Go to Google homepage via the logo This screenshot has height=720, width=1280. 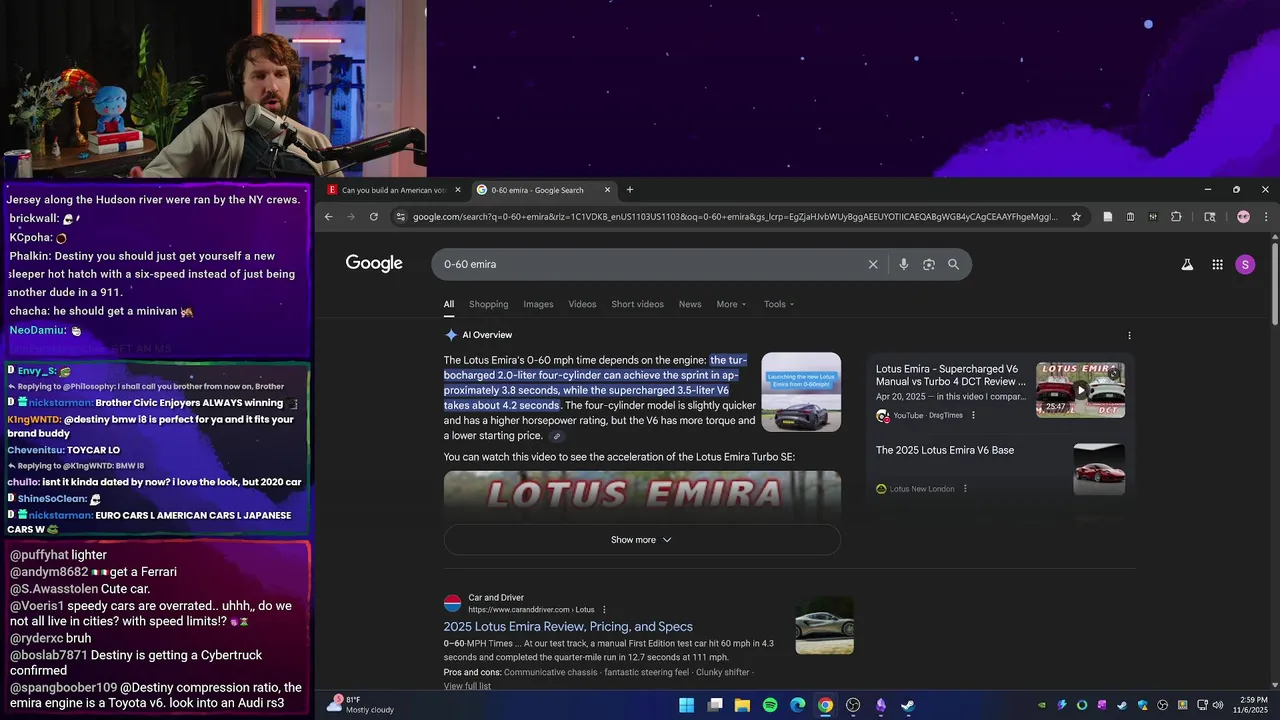point(374,263)
